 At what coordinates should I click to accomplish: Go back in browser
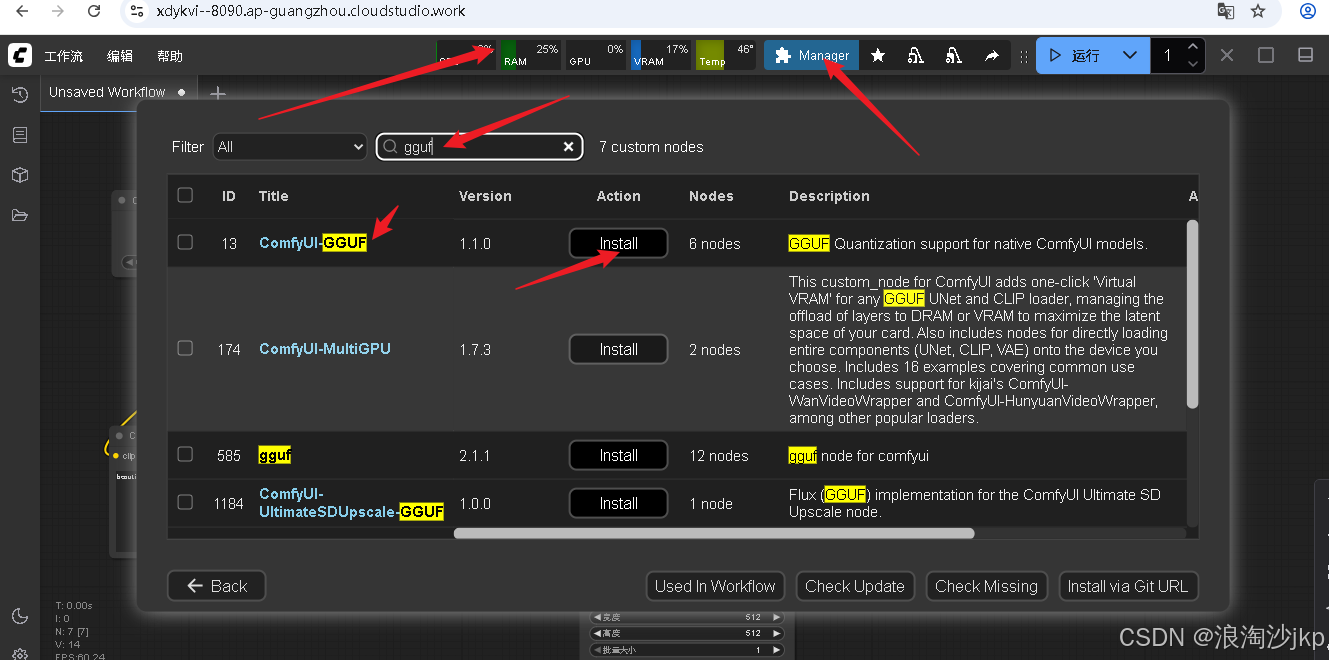click(22, 11)
